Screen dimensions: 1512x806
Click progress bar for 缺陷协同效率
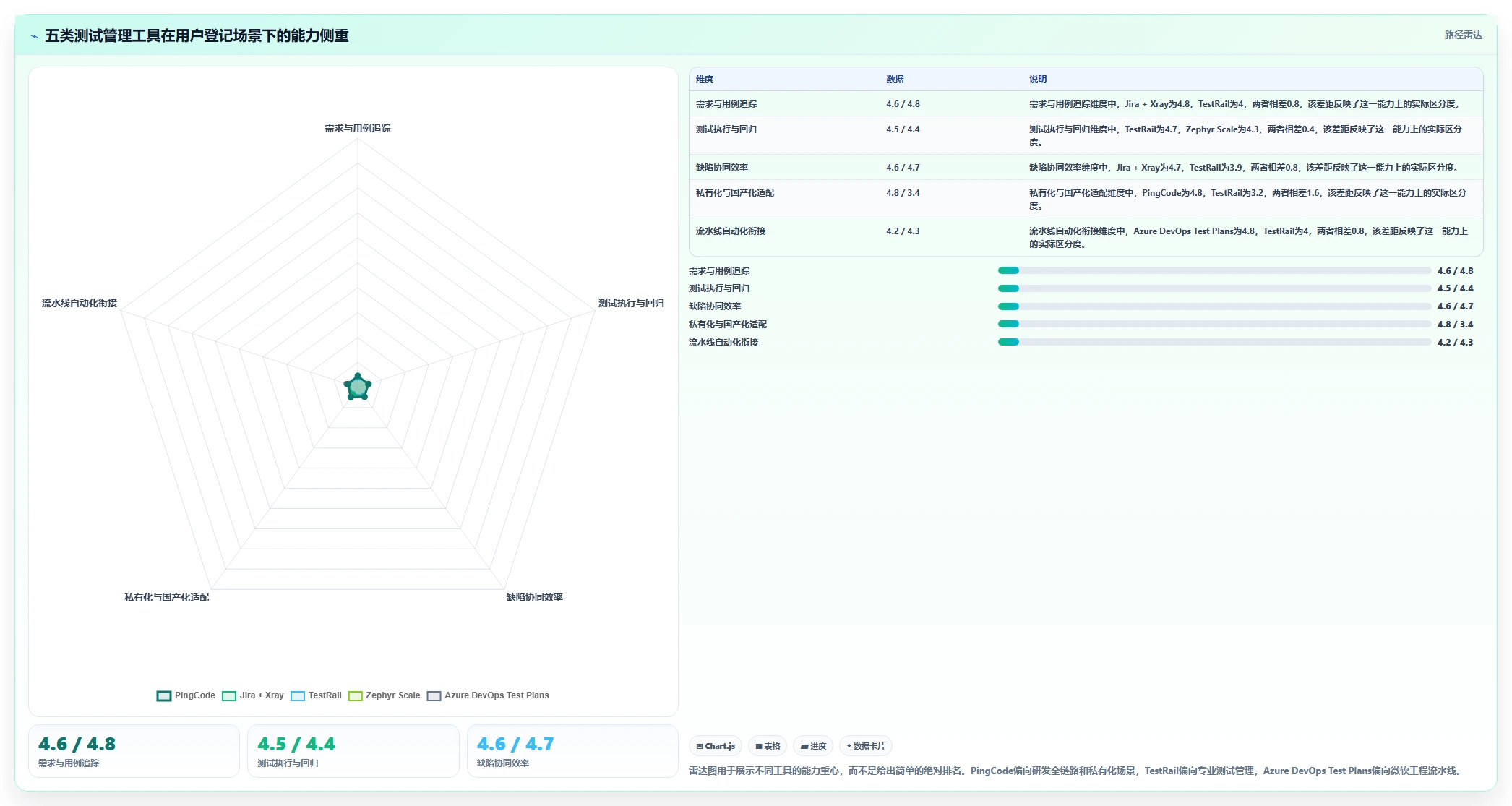(1214, 306)
